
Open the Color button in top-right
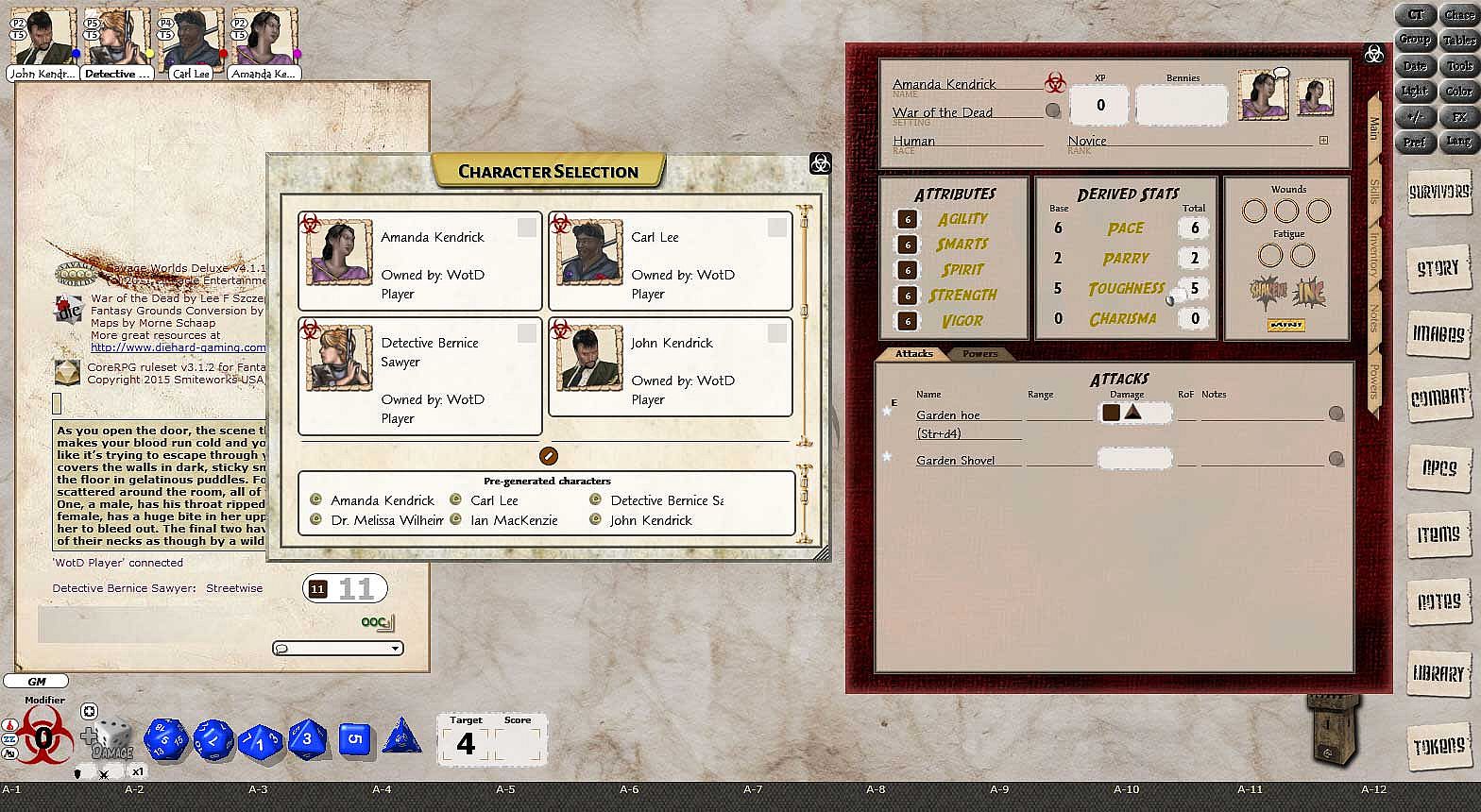pyautogui.click(x=1458, y=92)
